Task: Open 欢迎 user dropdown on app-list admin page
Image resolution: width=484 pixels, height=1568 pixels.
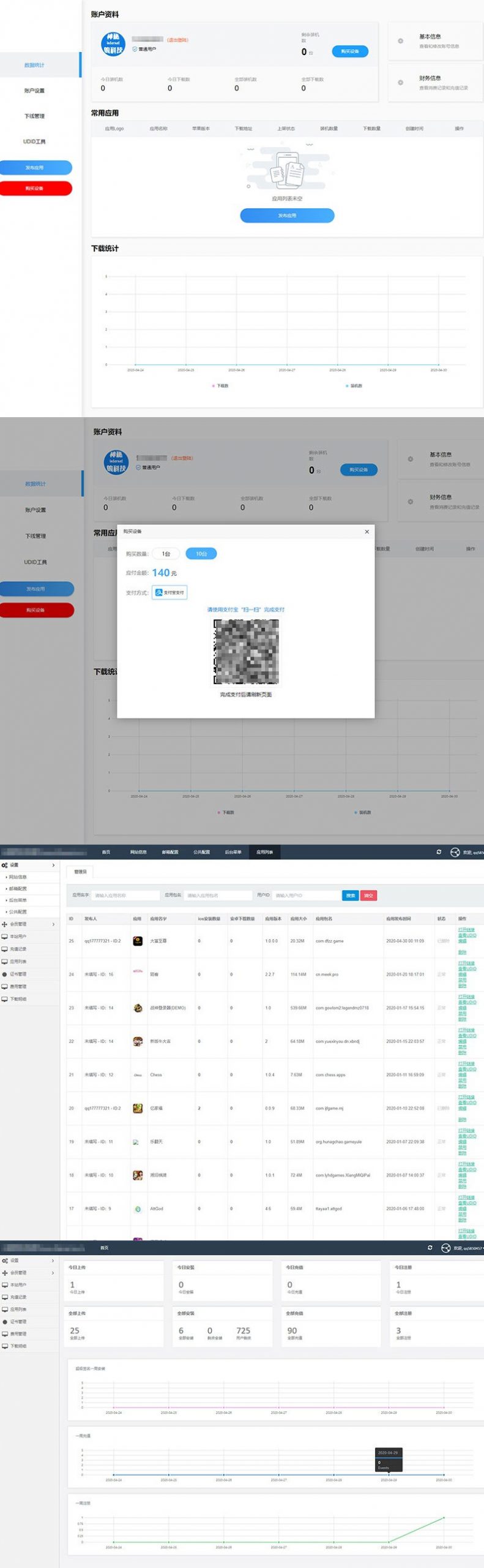Action: point(473,852)
